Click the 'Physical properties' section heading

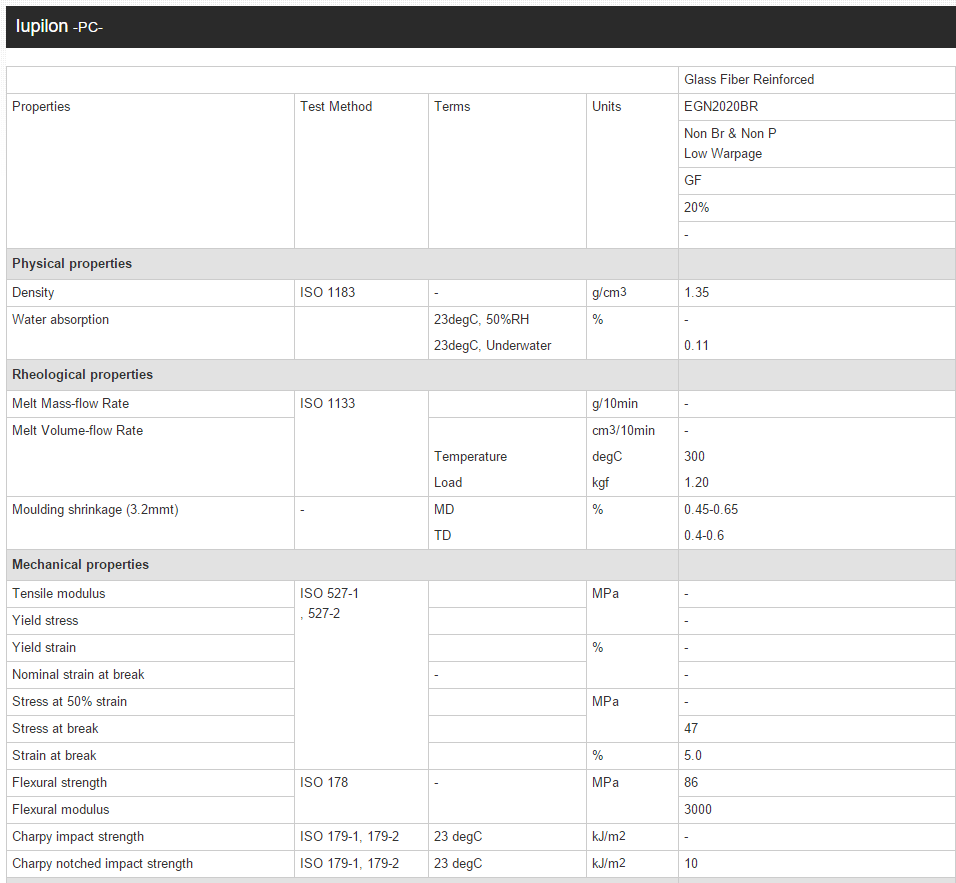pyautogui.click(x=72, y=263)
